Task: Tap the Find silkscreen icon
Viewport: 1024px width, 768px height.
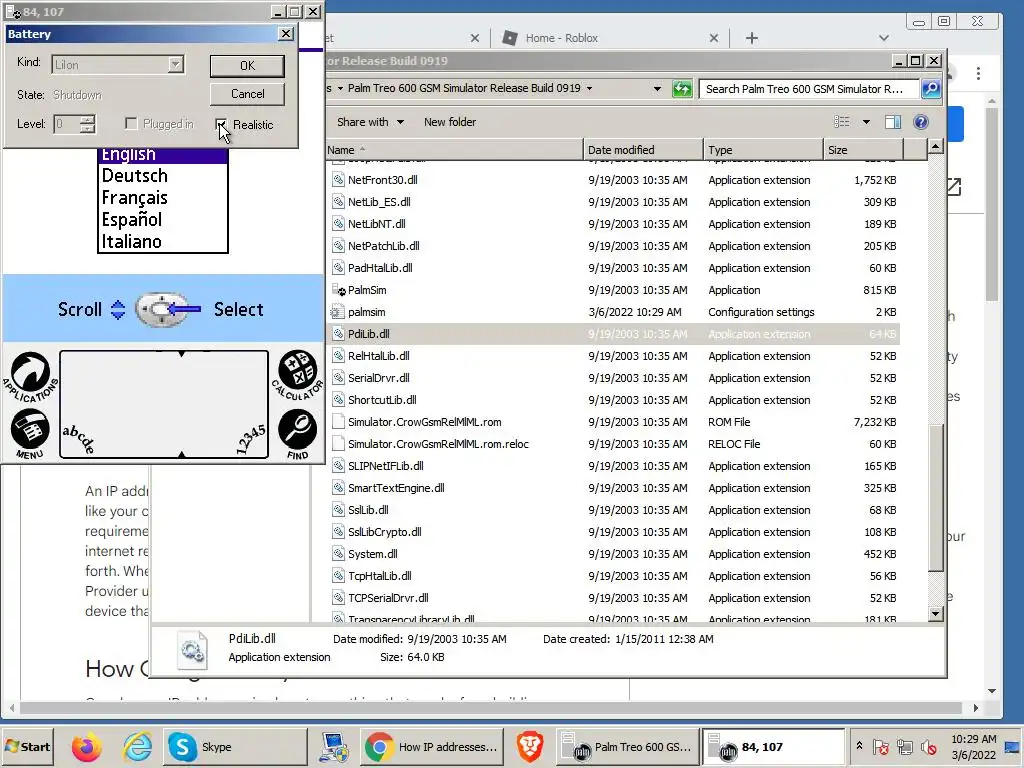Action: 297,434
